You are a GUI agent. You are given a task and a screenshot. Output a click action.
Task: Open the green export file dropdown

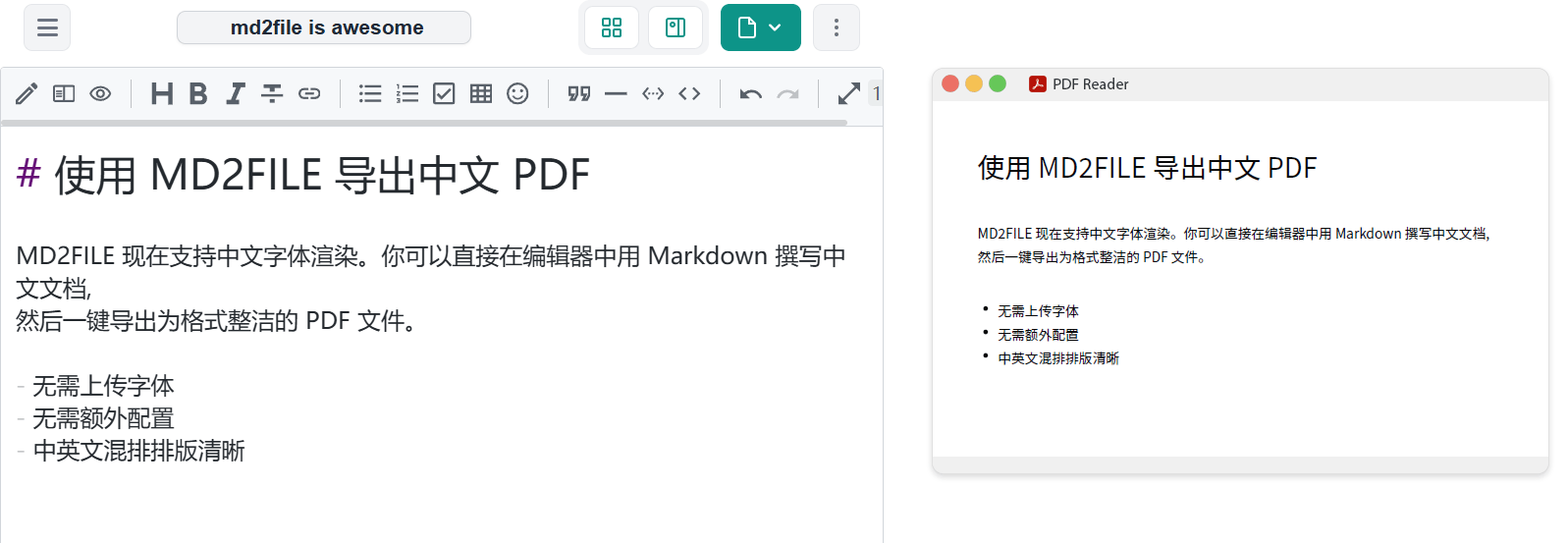pos(761,27)
